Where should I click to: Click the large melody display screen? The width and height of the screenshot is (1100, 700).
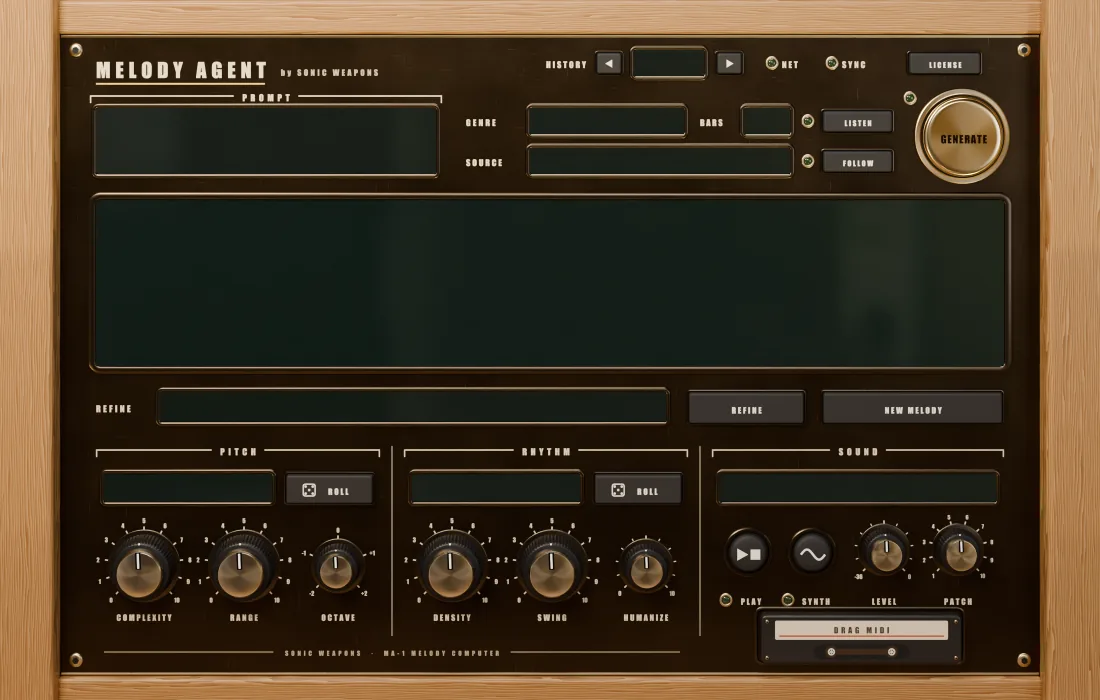tap(550, 282)
